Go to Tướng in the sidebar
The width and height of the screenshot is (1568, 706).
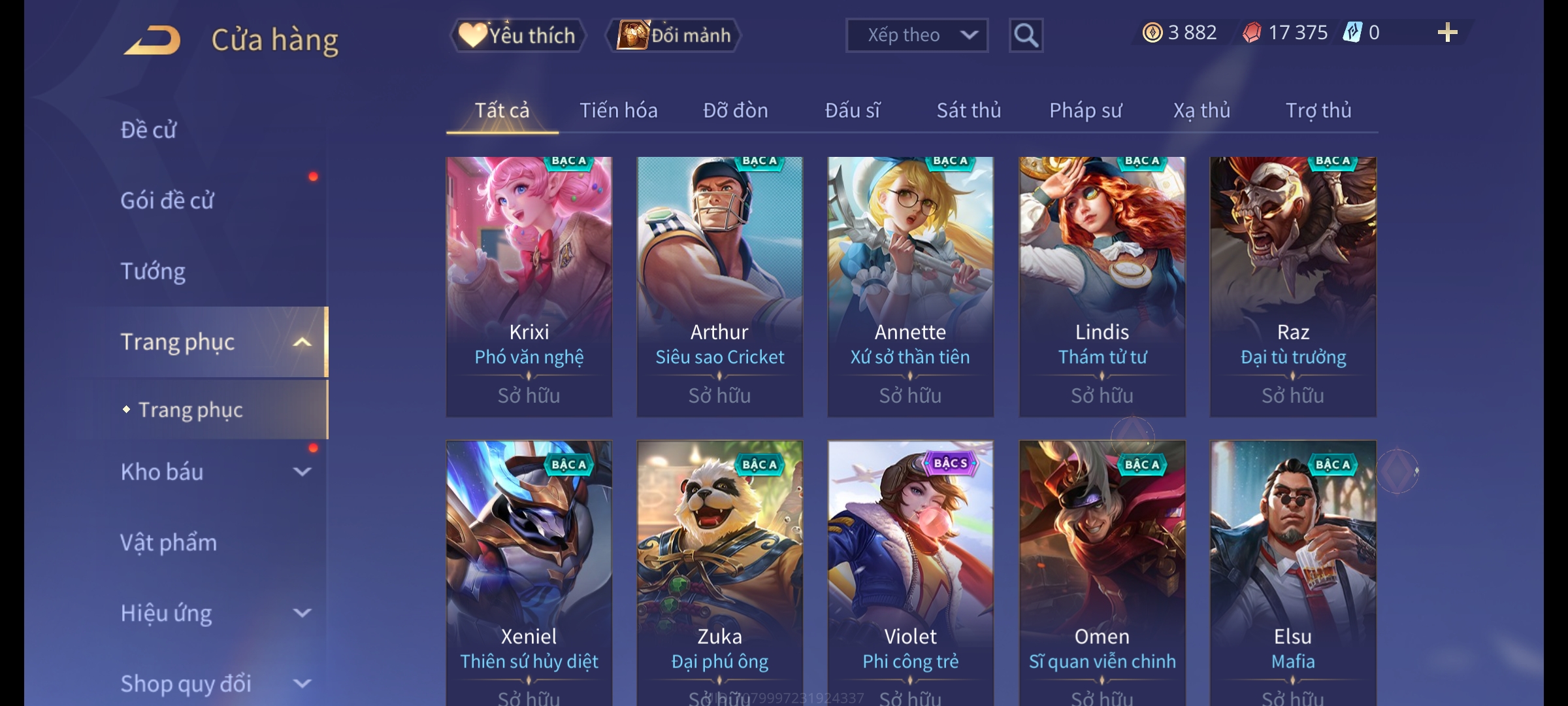point(153,271)
